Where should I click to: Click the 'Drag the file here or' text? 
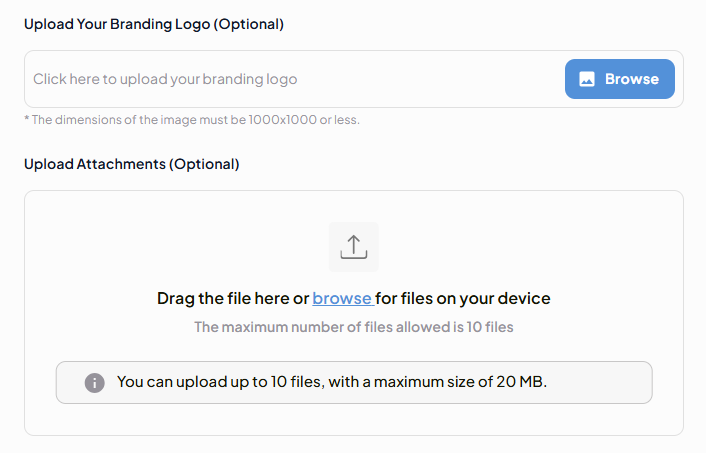pos(233,298)
